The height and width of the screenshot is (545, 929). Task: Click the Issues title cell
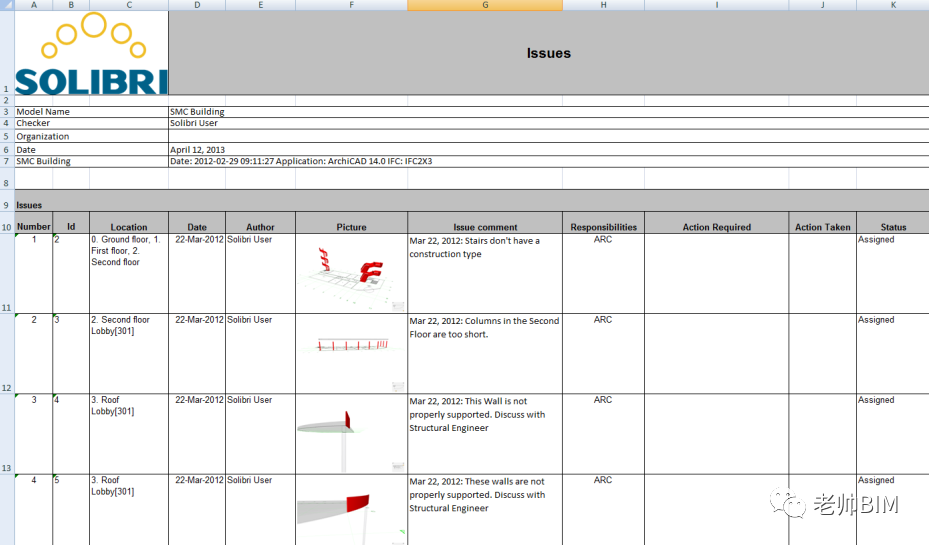(x=549, y=53)
